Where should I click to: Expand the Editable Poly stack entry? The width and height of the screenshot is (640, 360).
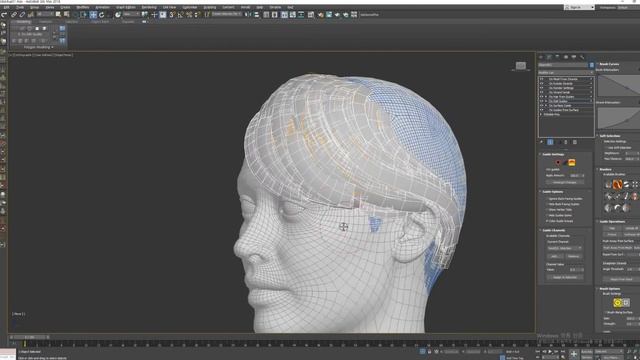(x=542, y=114)
